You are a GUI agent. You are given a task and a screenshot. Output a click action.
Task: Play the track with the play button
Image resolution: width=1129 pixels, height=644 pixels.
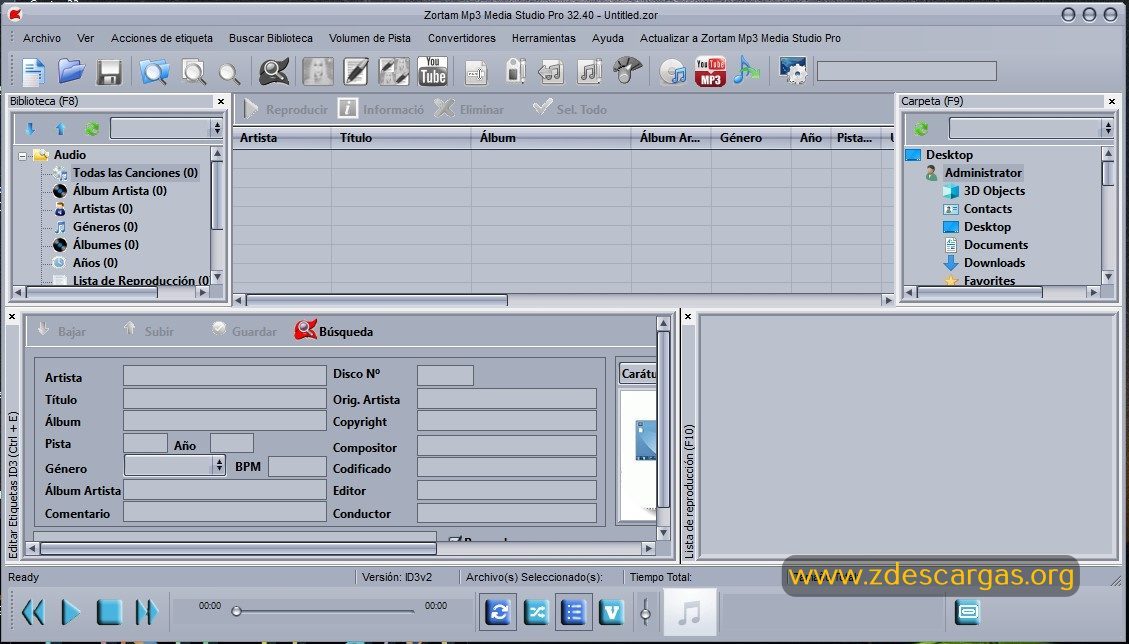click(x=71, y=612)
